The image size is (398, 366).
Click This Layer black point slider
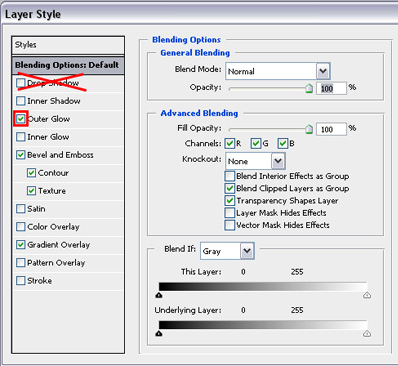tap(159, 295)
